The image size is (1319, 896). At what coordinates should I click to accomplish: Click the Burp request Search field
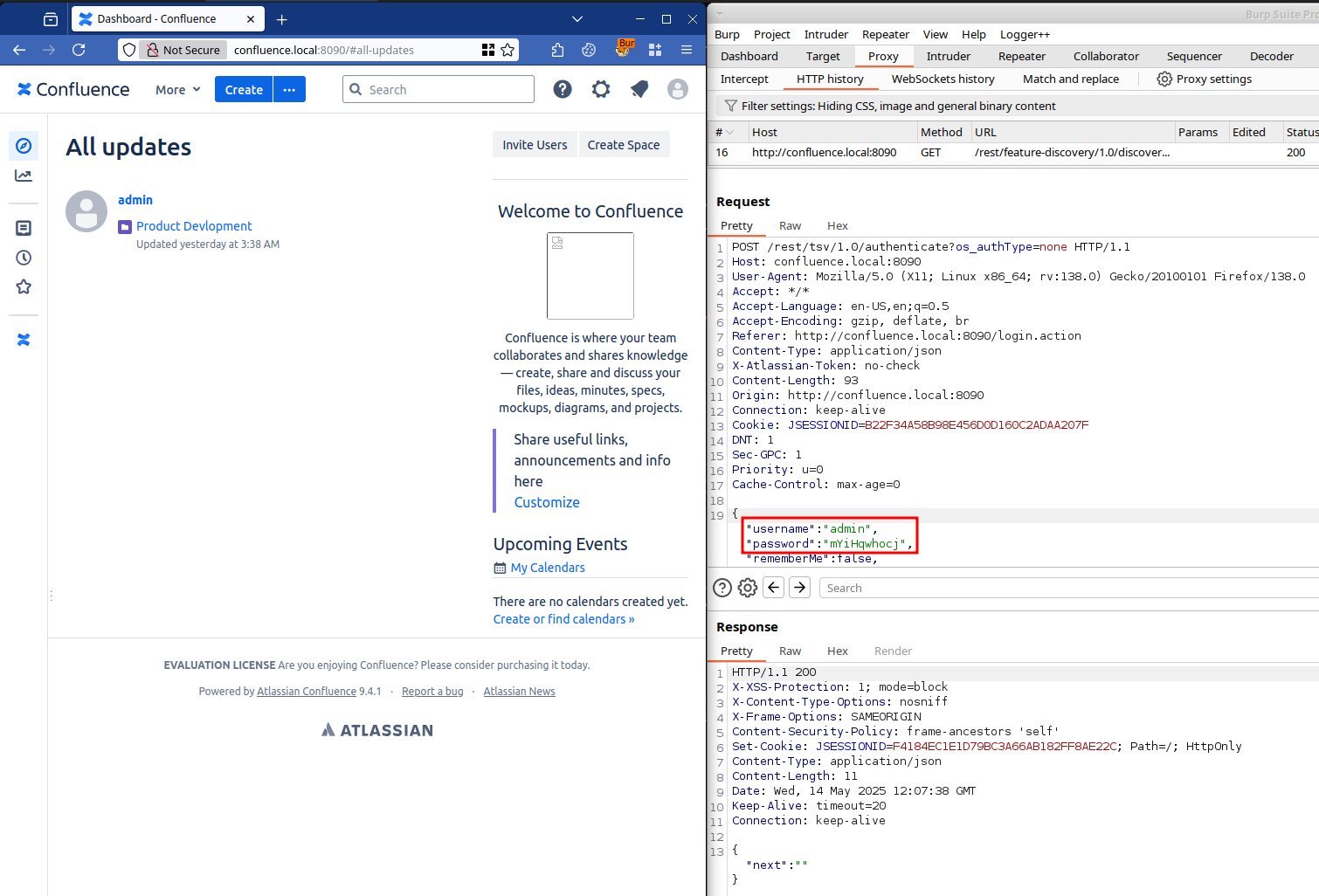pyautogui.click(x=1069, y=588)
